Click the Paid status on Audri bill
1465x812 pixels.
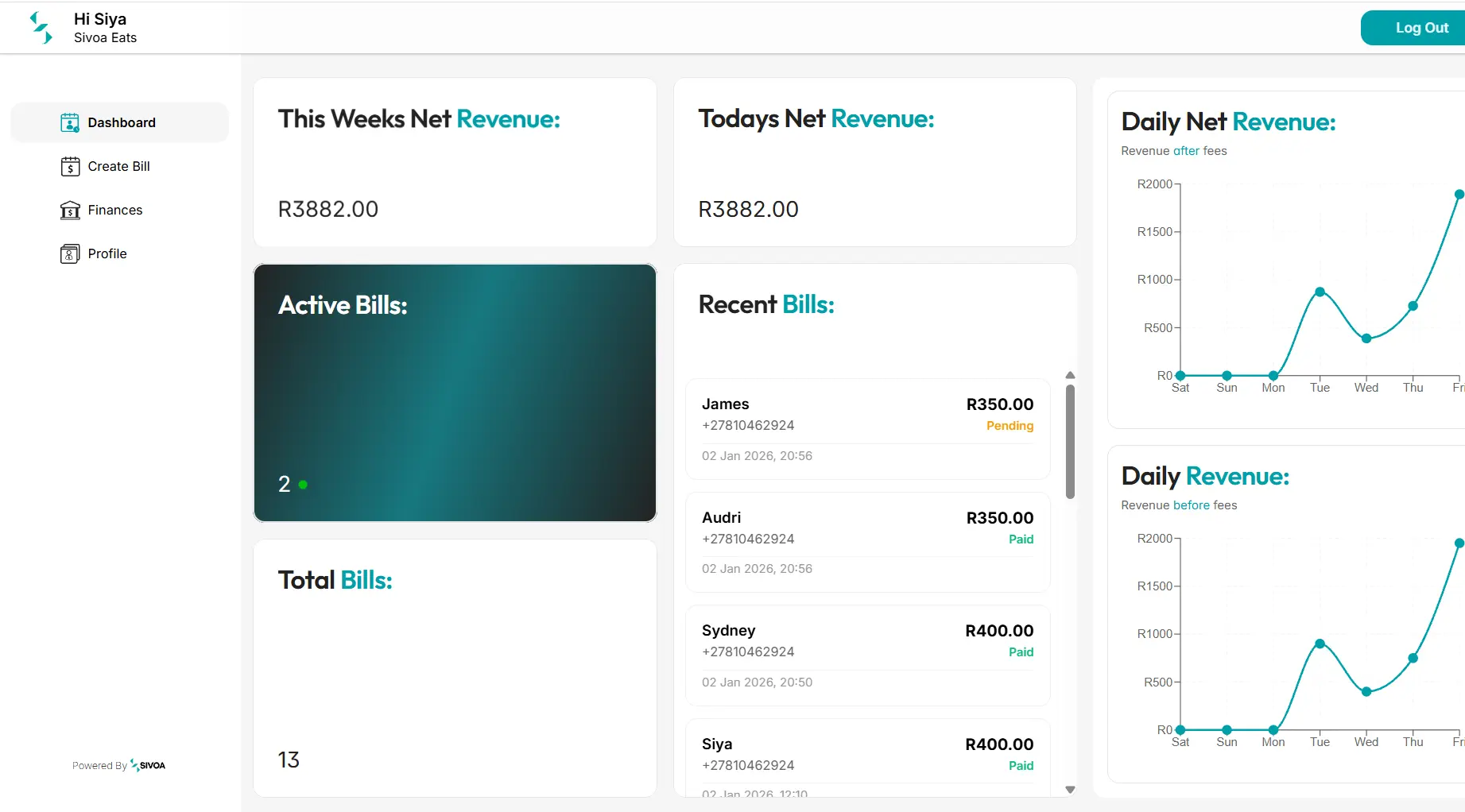(x=1021, y=539)
